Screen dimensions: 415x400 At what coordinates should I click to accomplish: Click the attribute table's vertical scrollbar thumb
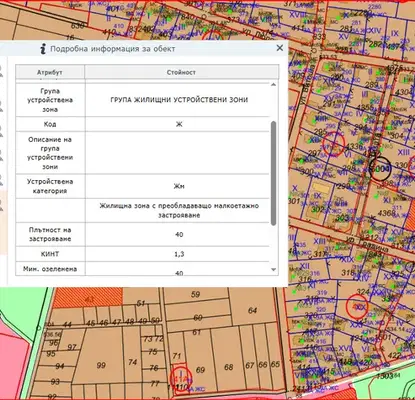[274, 173]
